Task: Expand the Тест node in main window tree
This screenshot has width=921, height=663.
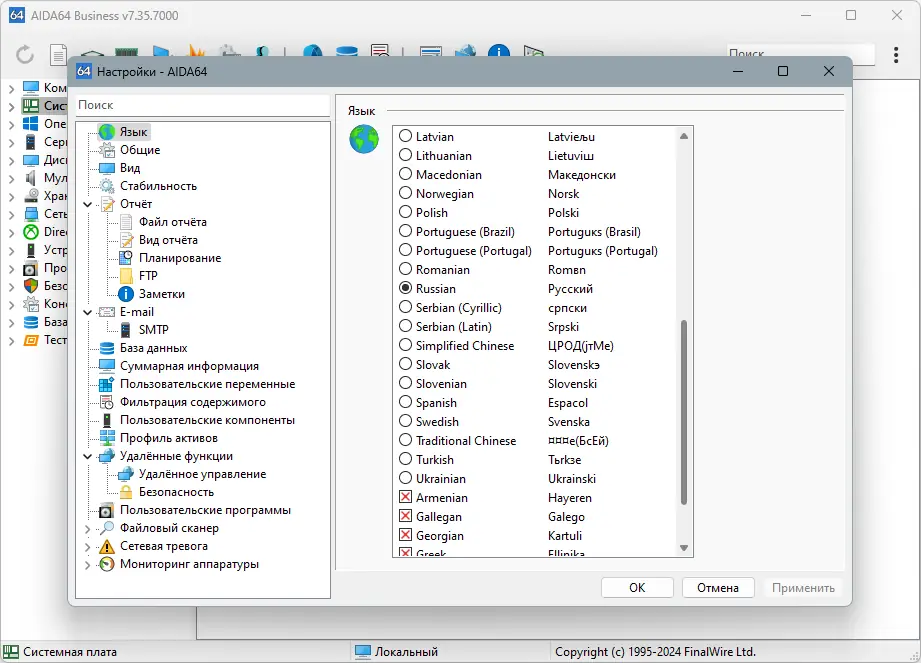Action: tap(11, 341)
